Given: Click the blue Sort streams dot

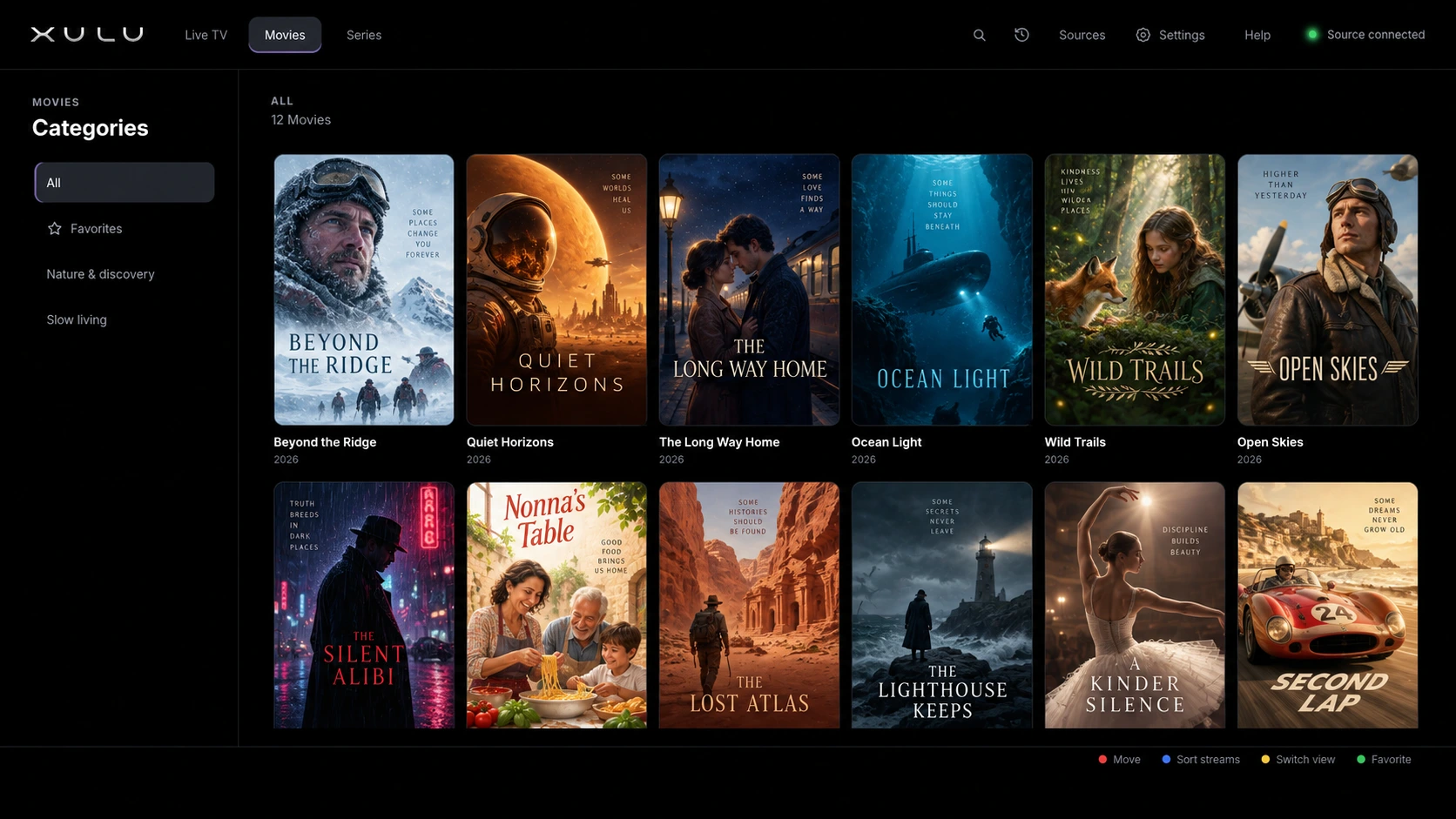Looking at the screenshot, I should 1166,759.
